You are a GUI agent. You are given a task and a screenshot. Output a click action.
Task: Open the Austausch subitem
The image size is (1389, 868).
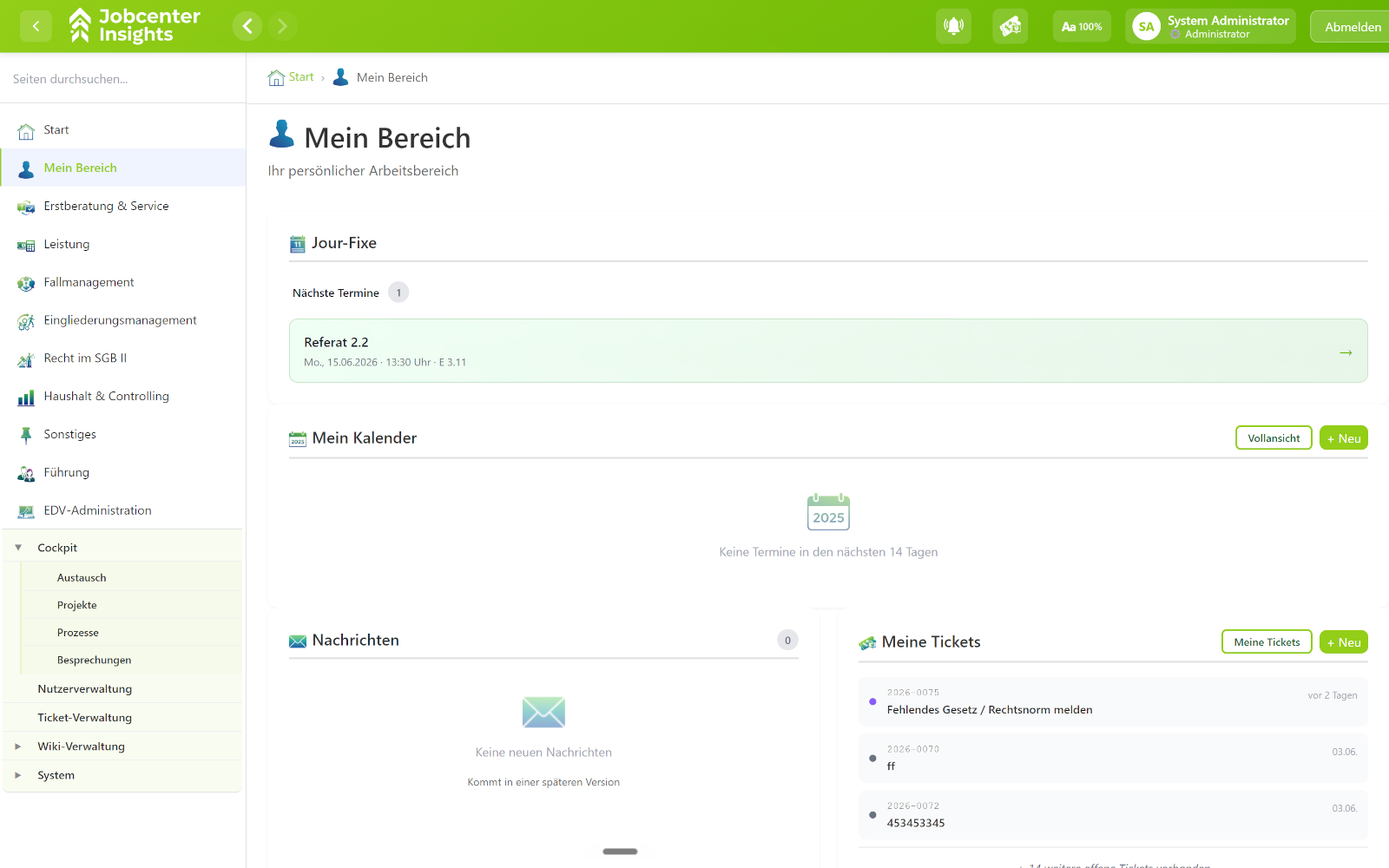[x=82, y=578]
